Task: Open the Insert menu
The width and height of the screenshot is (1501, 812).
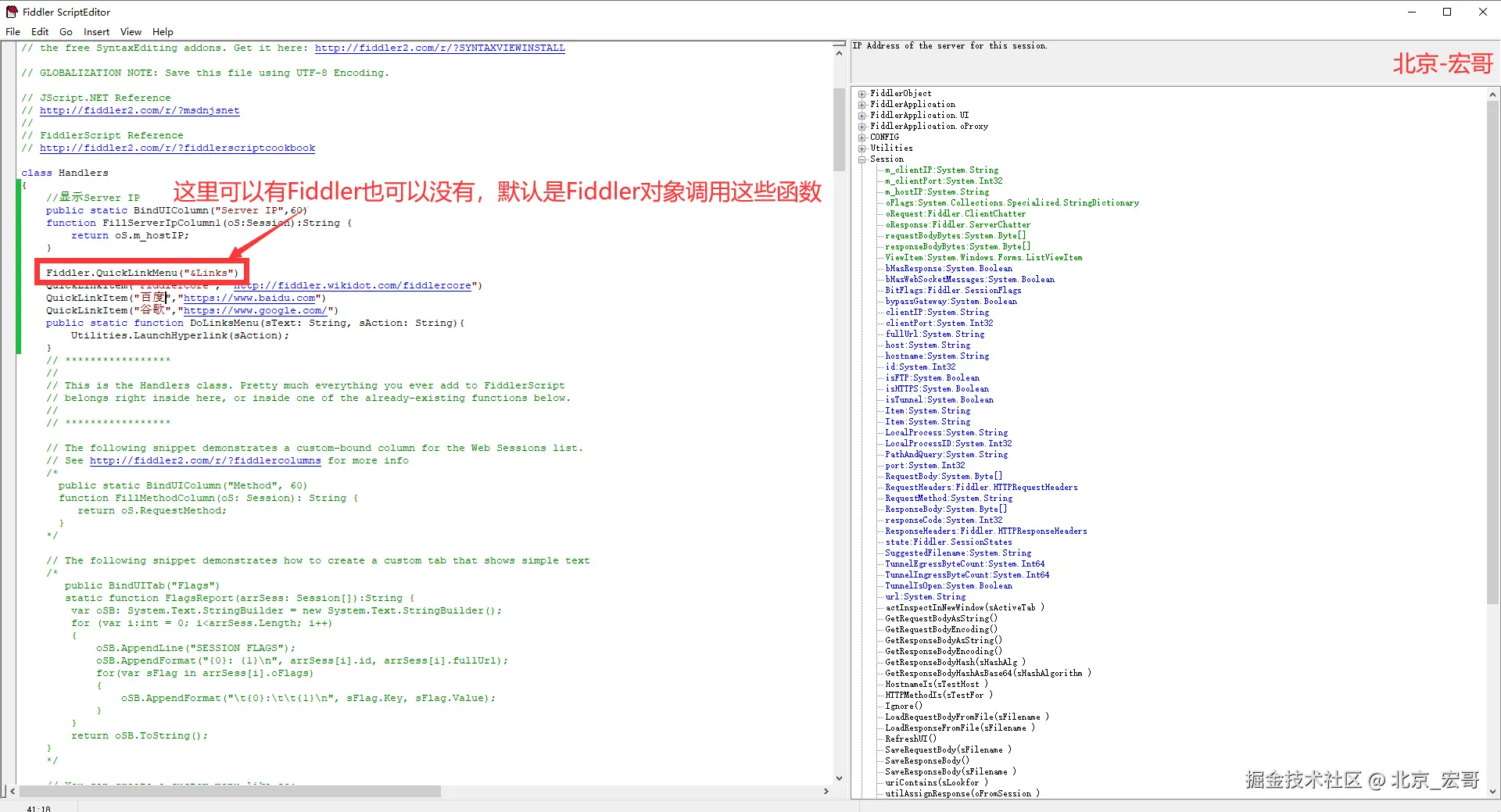Action: point(97,32)
